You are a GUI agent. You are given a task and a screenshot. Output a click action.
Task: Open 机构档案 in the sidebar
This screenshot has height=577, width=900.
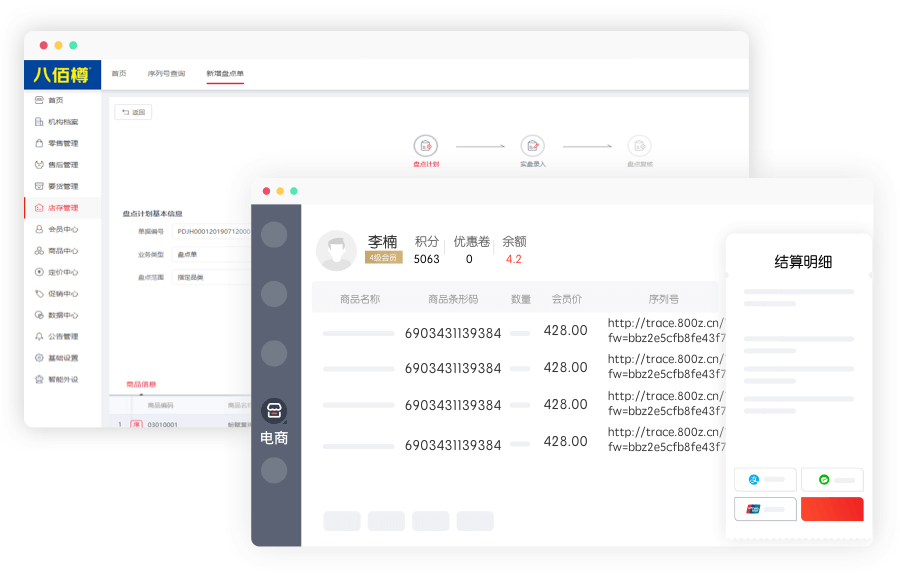[x=62, y=122]
